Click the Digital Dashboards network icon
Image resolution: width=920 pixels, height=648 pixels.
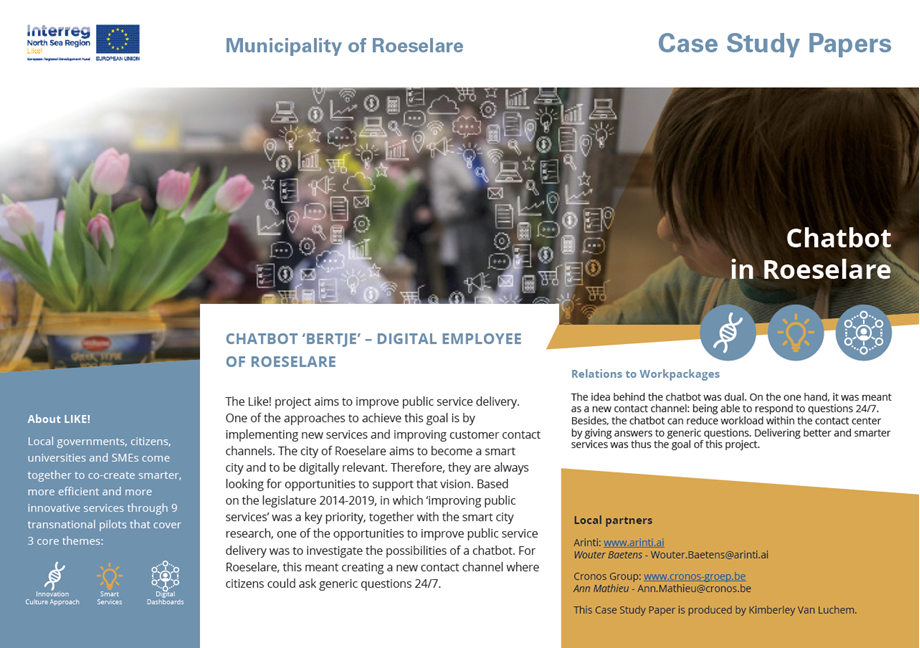165,576
